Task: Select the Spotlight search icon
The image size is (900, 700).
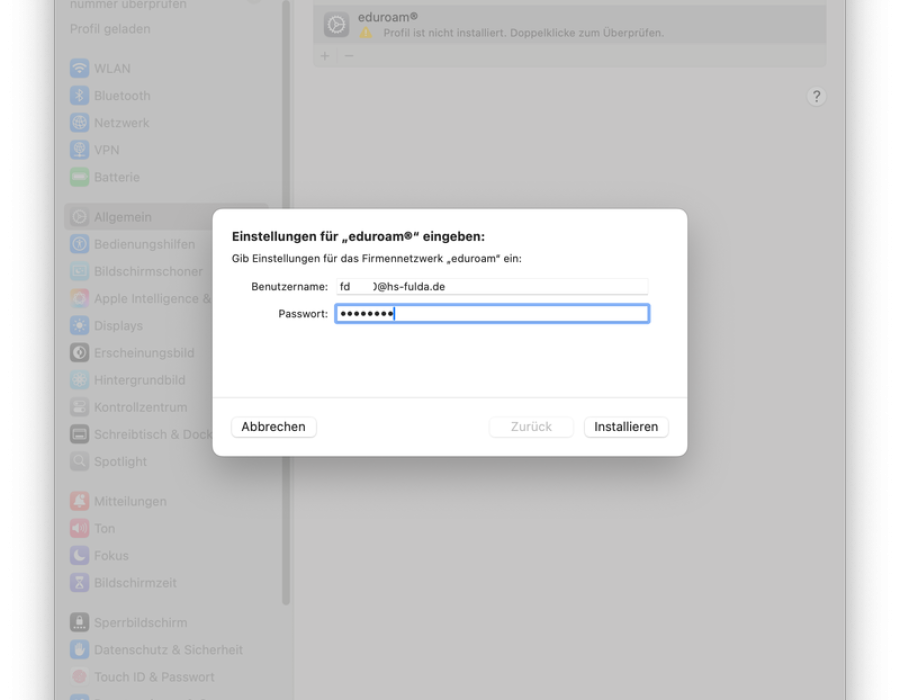Action: (x=80, y=461)
